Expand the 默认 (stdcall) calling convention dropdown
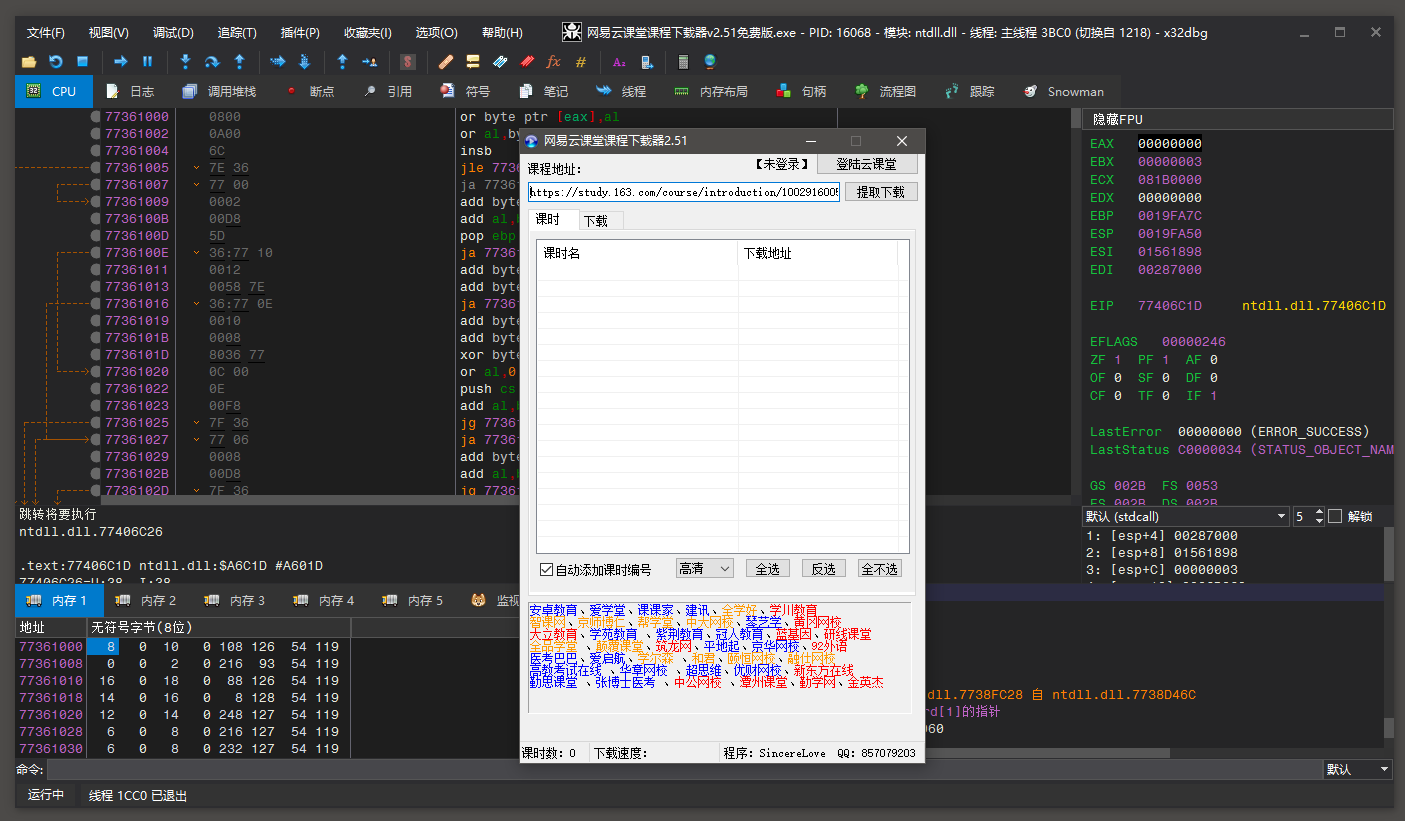Screen dimensions: 1405x821 coord(1186,516)
